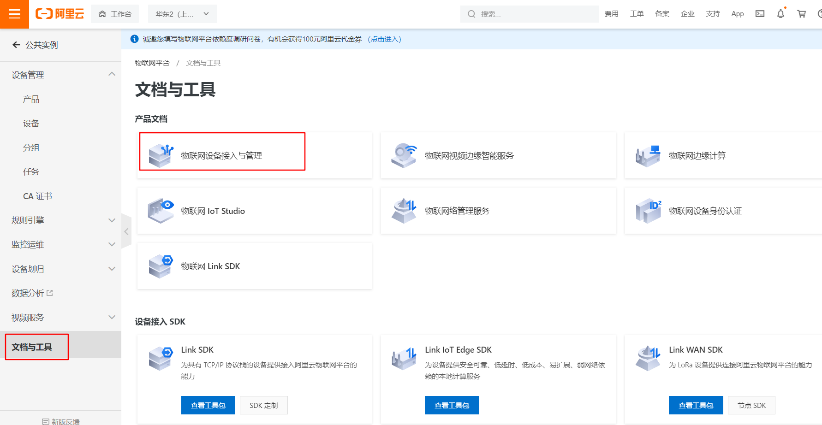The height and width of the screenshot is (425, 822).
Task: Click 查看工具包 under Link WAN SDK
Action: pyautogui.click(x=696, y=405)
